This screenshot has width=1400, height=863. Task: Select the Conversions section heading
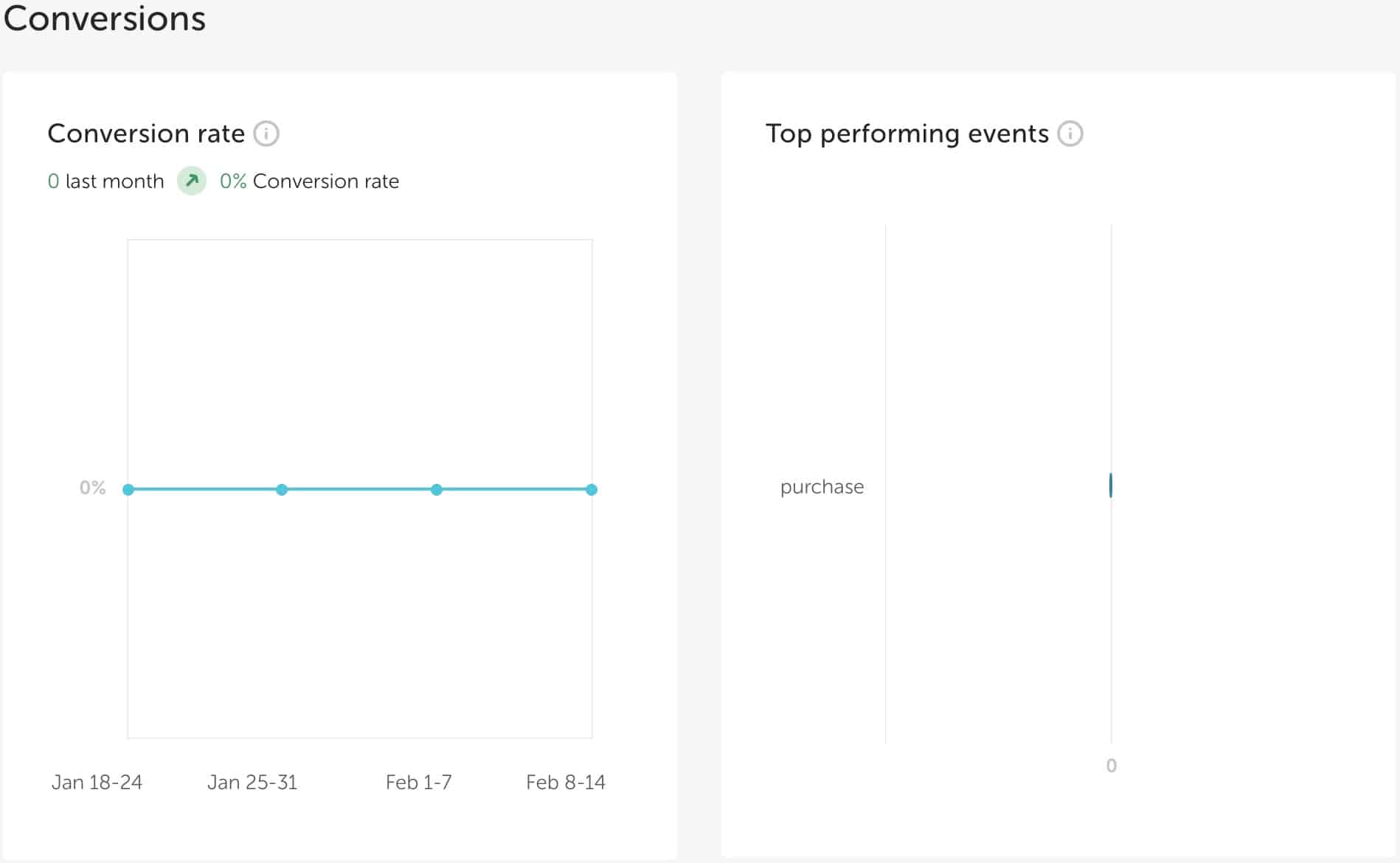(104, 18)
